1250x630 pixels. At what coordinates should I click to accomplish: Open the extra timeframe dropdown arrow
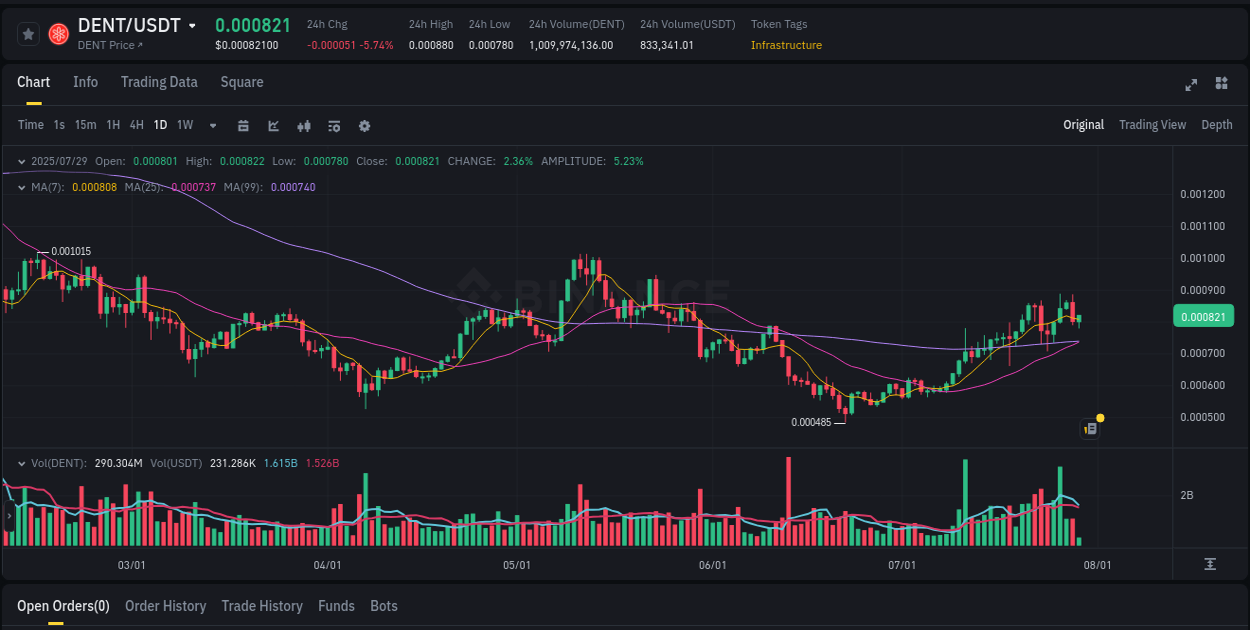[x=212, y=126]
